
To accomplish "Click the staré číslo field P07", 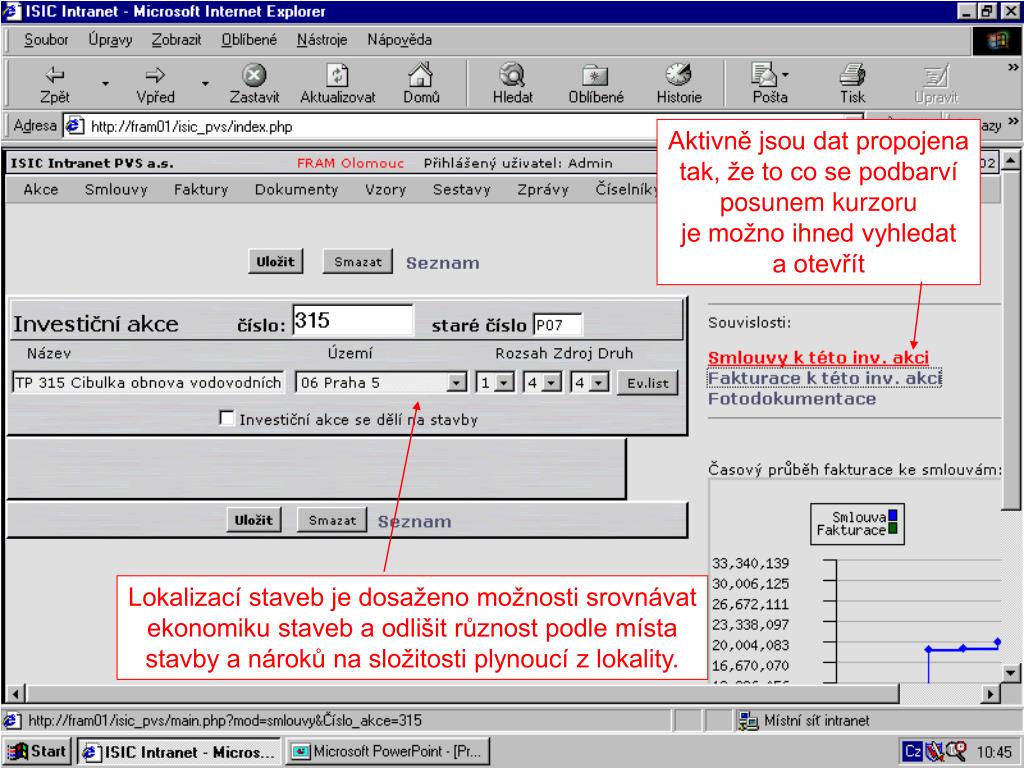I will click(x=558, y=325).
